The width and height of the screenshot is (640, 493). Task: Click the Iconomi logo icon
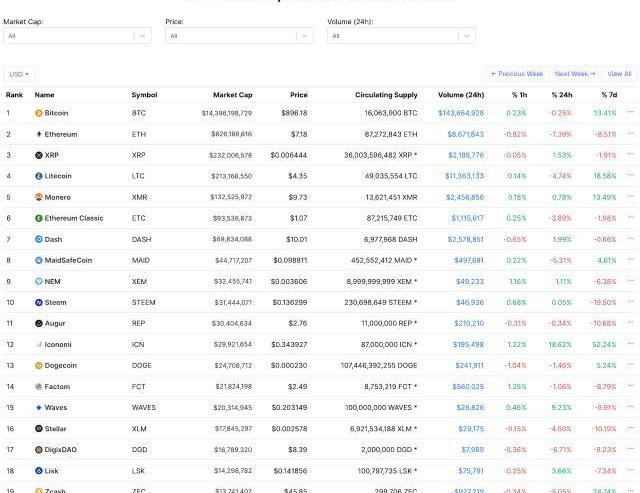point(39,344)
